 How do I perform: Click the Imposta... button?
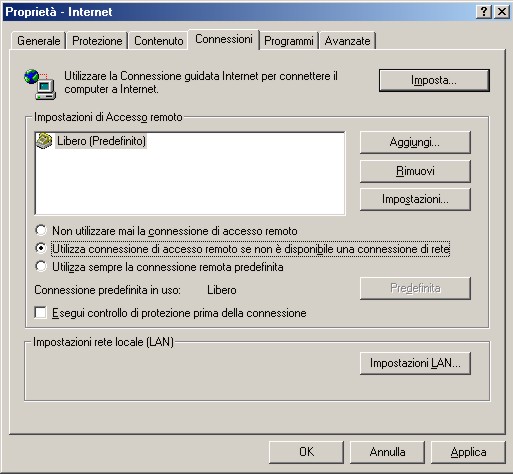click(x=434, y=80)
